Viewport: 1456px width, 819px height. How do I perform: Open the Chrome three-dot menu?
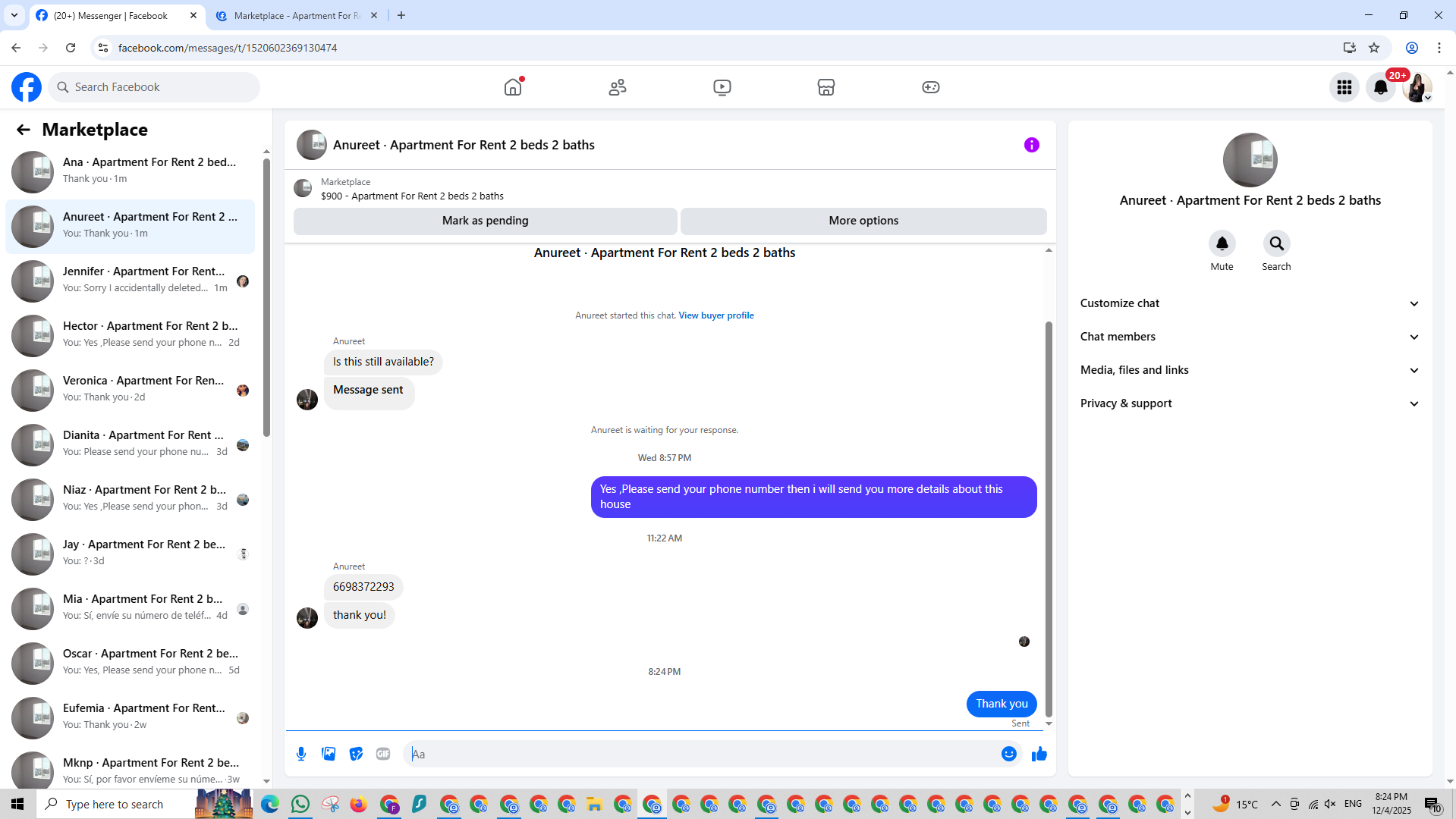point(1439,48)
